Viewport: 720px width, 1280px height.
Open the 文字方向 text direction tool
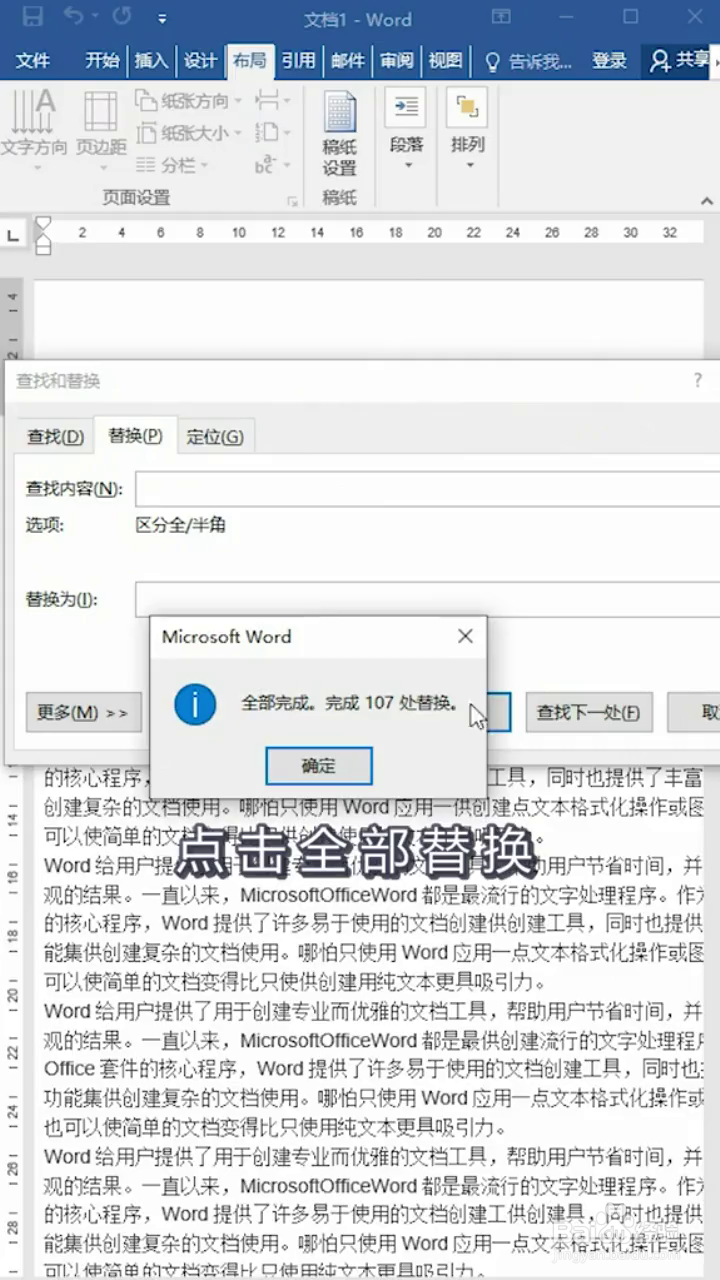pyautogui.click(x=33, y=130)
